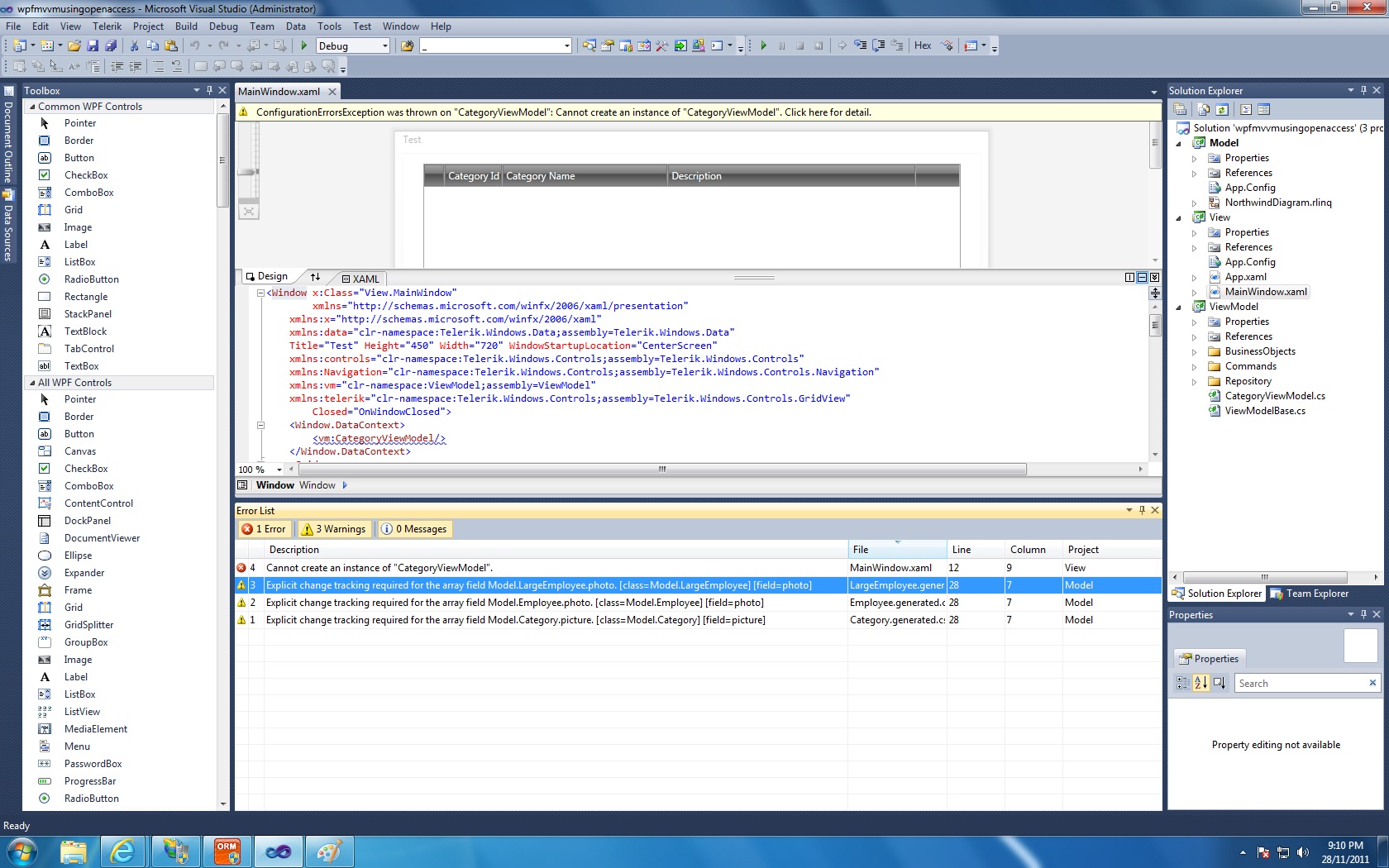Open the Build menu
The height and width of the screenshot is (868, 1389).
tap(186, 26)
